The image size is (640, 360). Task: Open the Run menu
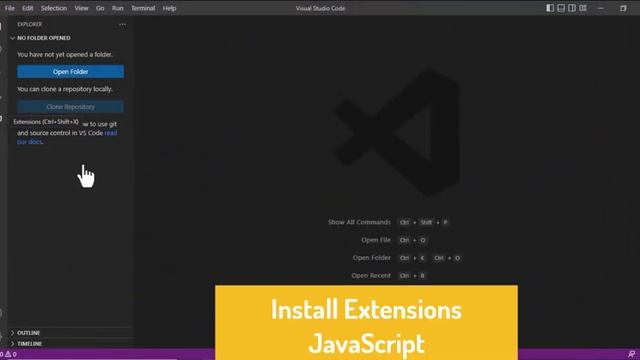(118, 8)
